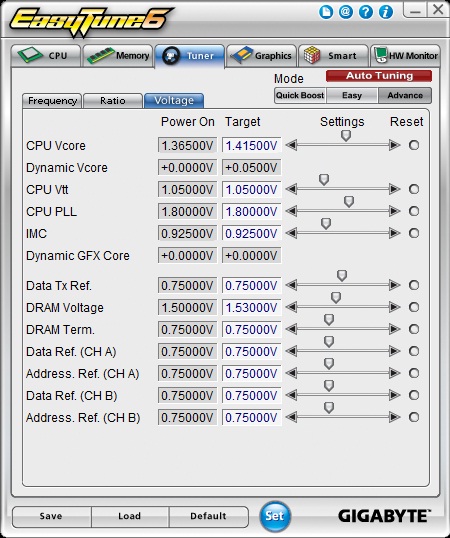Open the info 'i' icon
The height and width of the screenshot is (538, 450).
click(386, 12)
